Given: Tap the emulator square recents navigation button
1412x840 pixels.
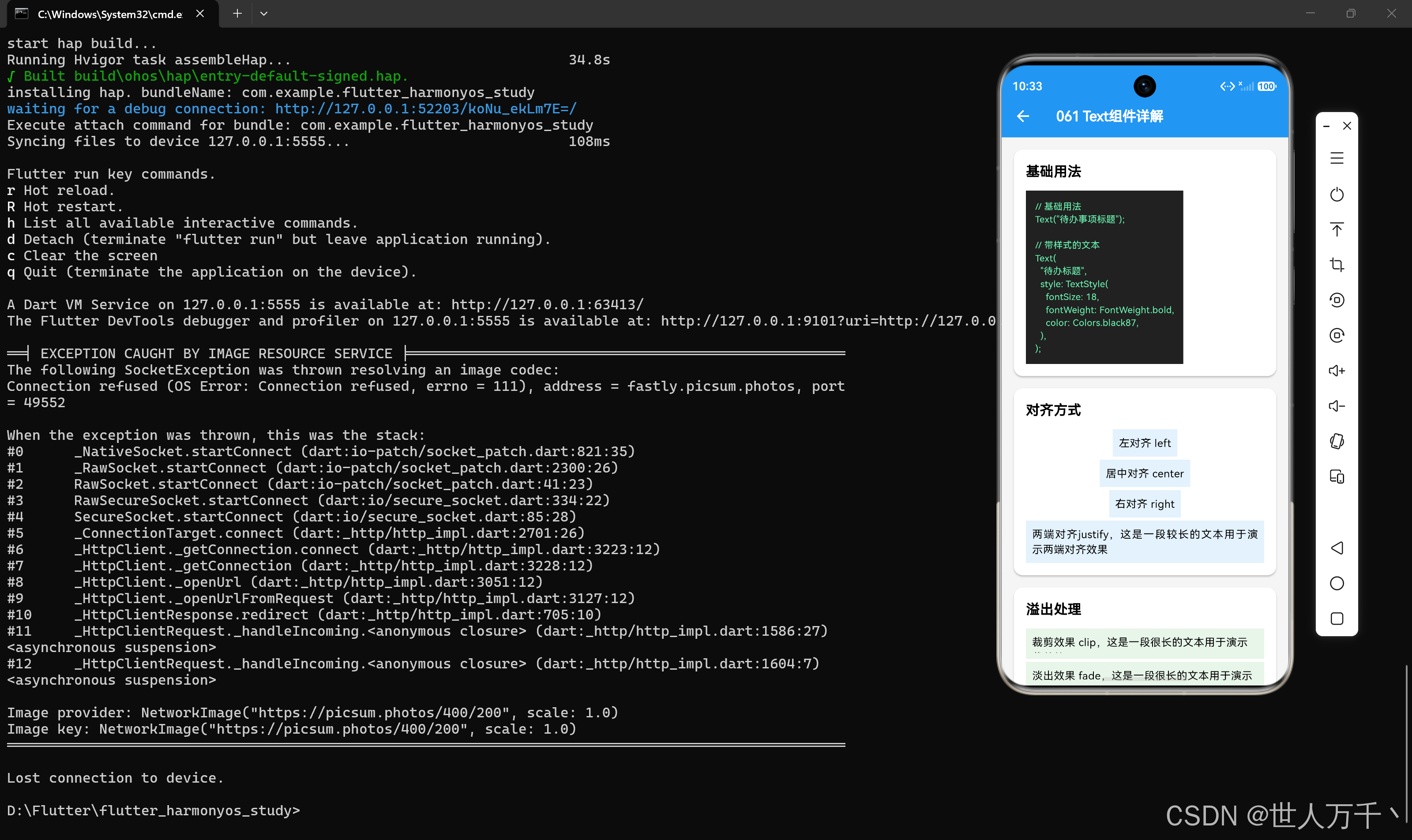Looking at the screenshot, I should [1337, 619].
